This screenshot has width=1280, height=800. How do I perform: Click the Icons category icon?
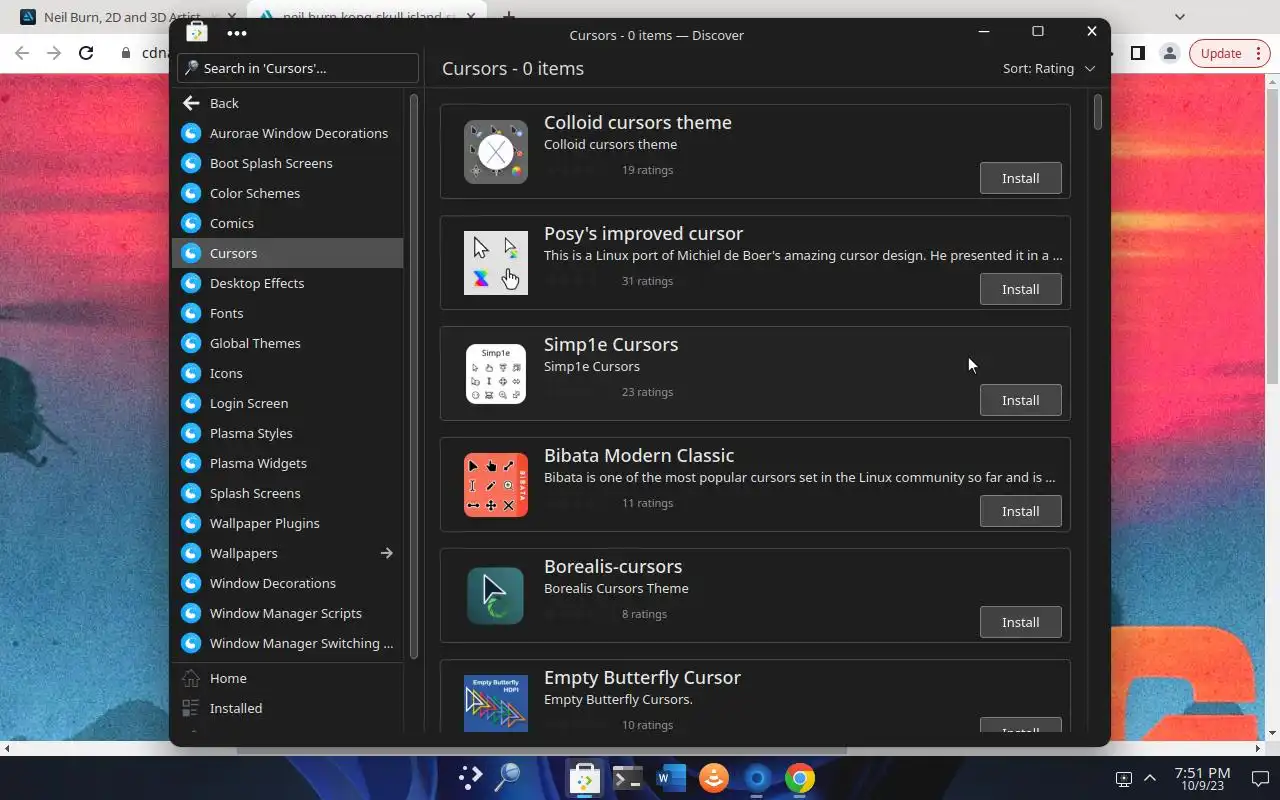pyautogui.click(x=191, y=373)
